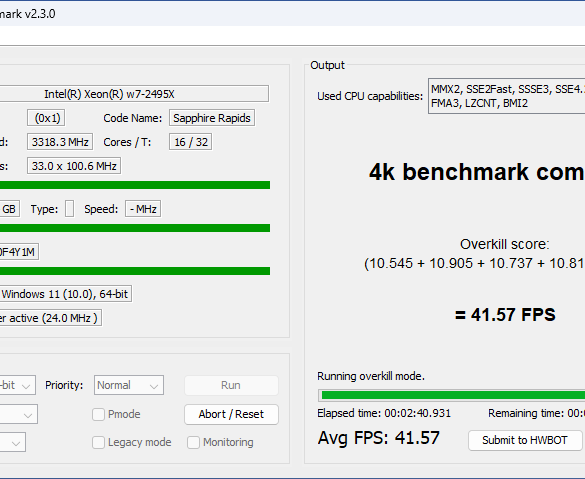Image resolution: width=585 pixels, height=479 pixels.
Task: Click the Used CPU capabilities text box
Action: click(507, 96)
